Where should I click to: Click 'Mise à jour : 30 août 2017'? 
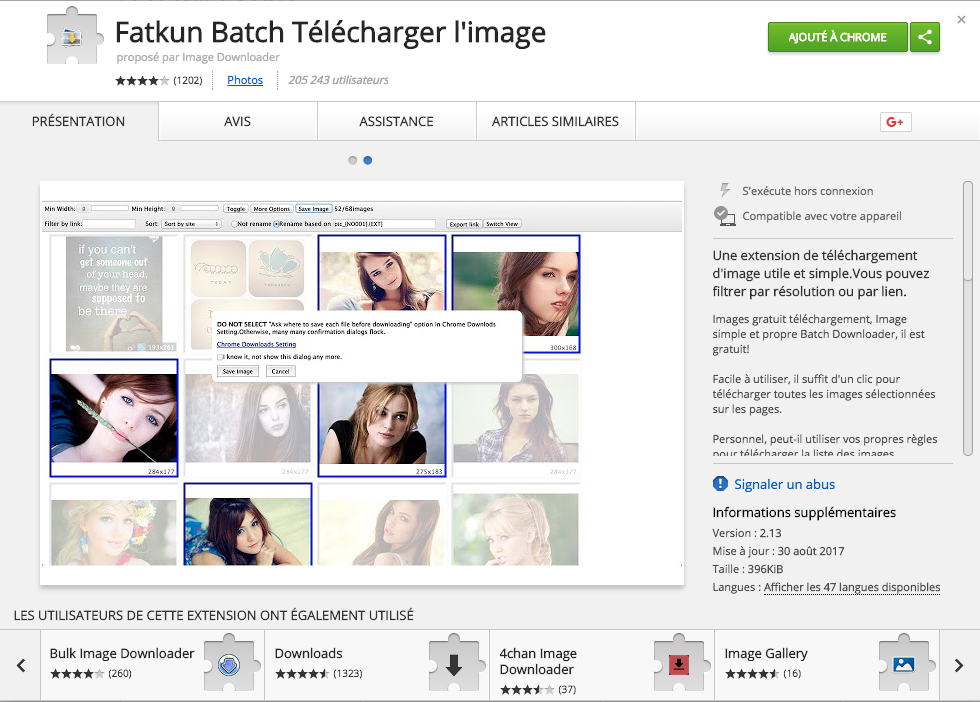point(778,551)
